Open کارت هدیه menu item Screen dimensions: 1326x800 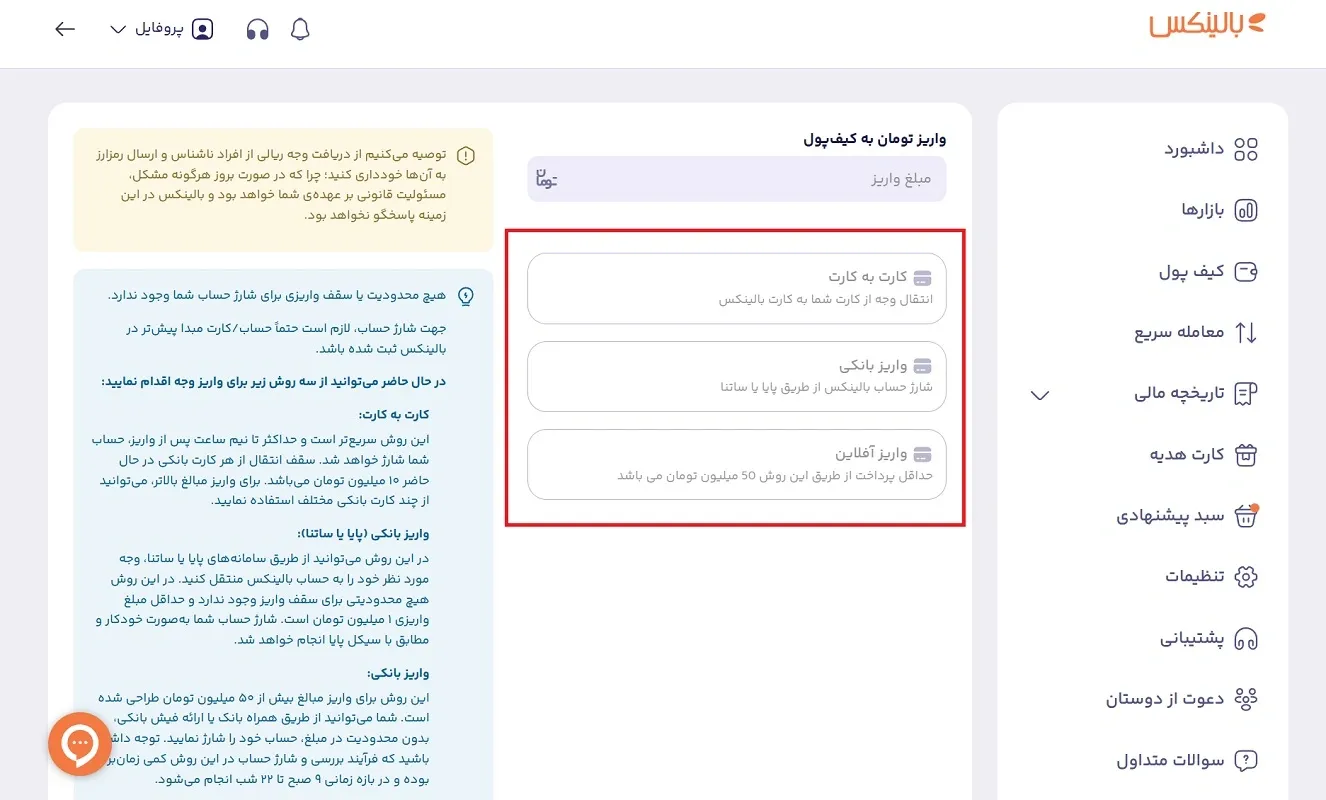(x=1186, y=455)
